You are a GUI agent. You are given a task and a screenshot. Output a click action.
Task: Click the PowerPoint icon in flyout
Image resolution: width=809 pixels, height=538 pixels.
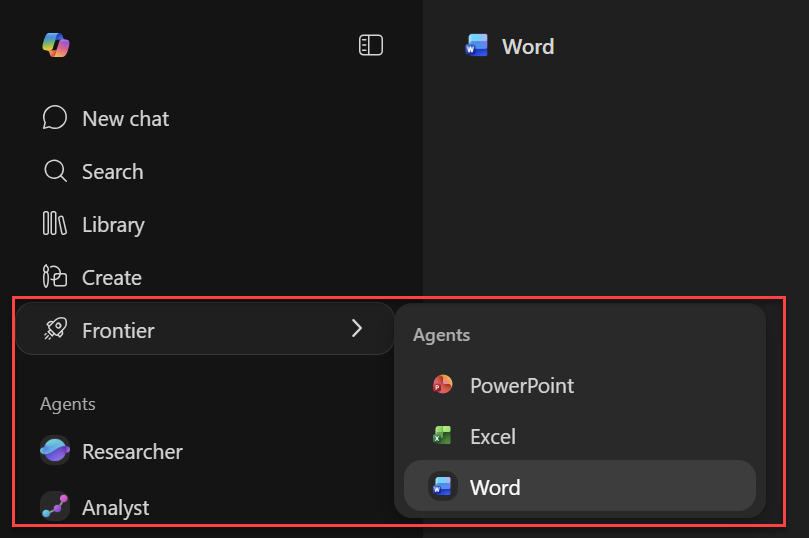[442, 385]
